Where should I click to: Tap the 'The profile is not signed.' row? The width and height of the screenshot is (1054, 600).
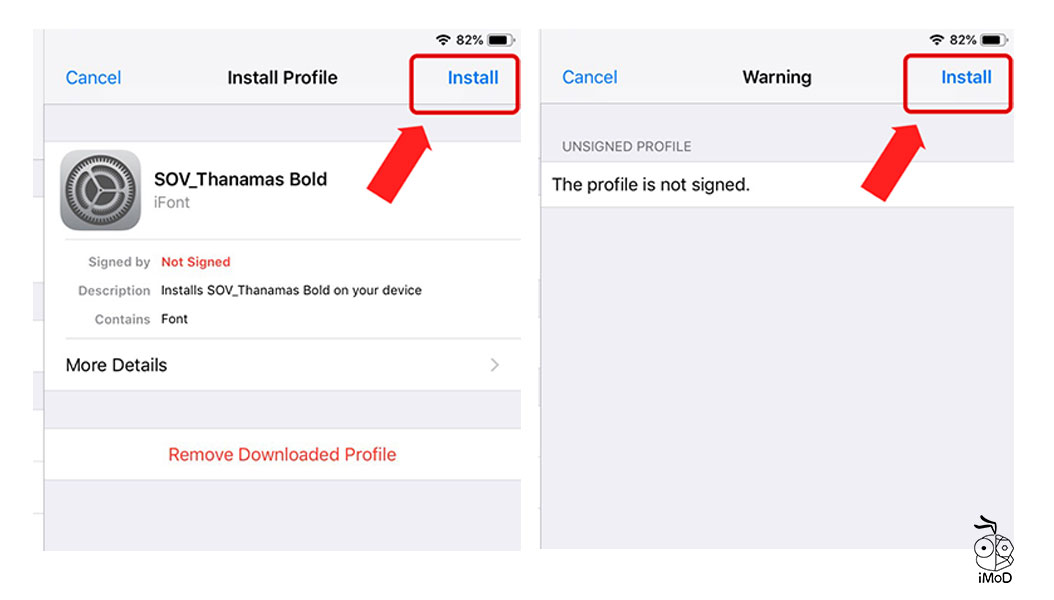click(651, 184)
